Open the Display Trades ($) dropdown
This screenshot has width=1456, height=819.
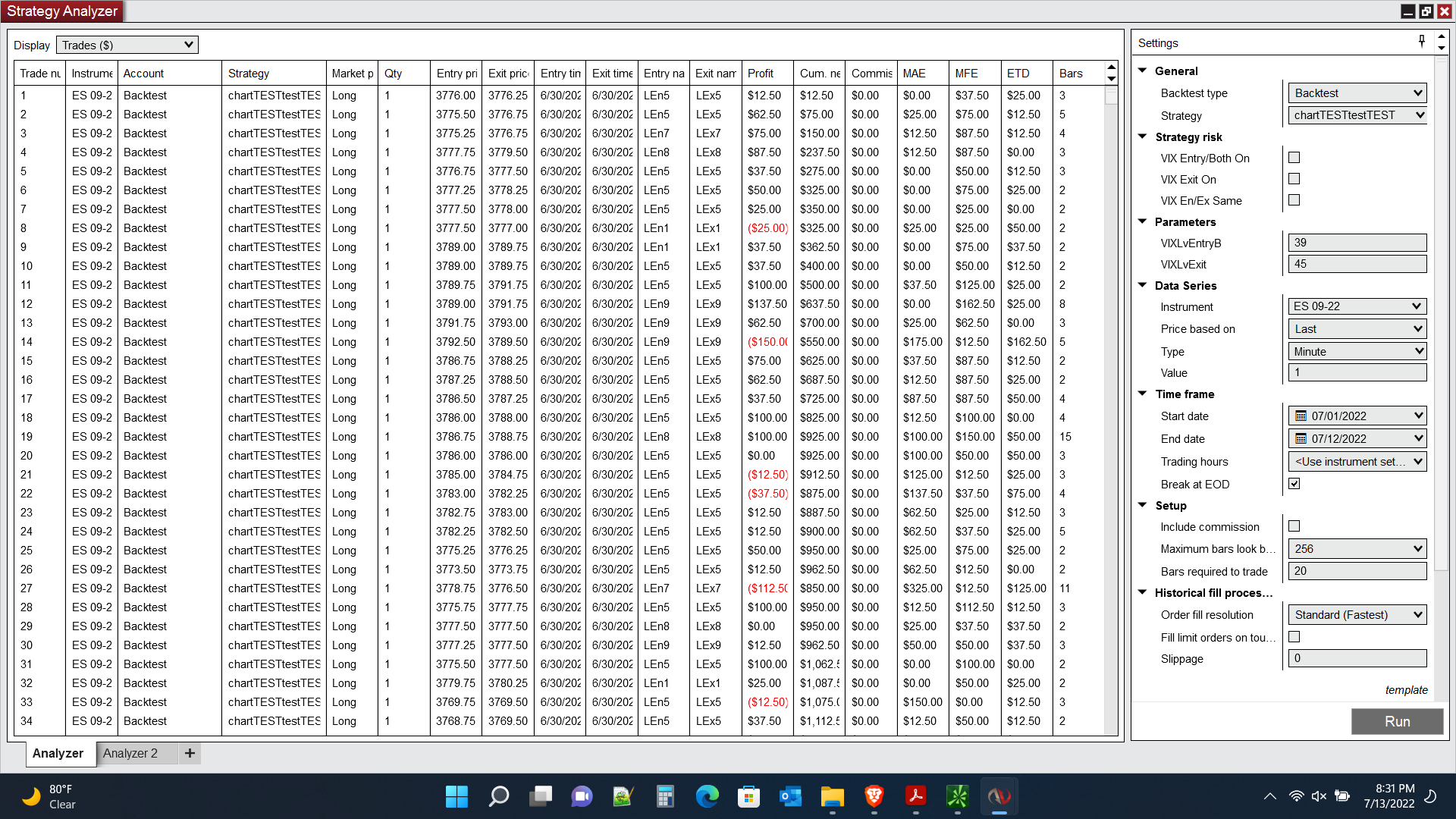point(127,45)
